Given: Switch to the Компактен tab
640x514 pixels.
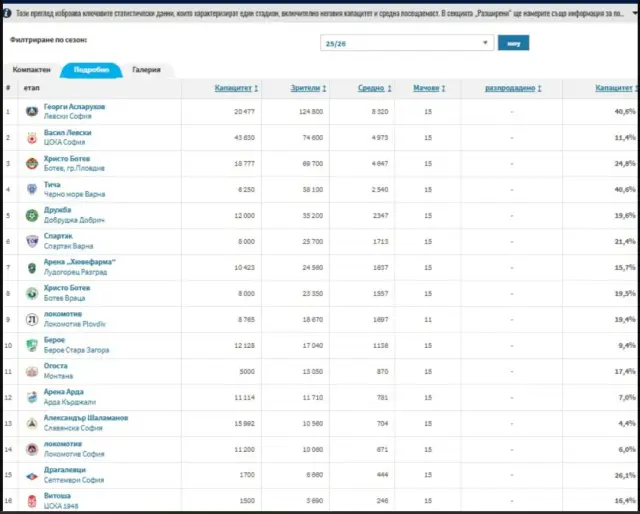Looking at the screenshot, I should (31, 70).
